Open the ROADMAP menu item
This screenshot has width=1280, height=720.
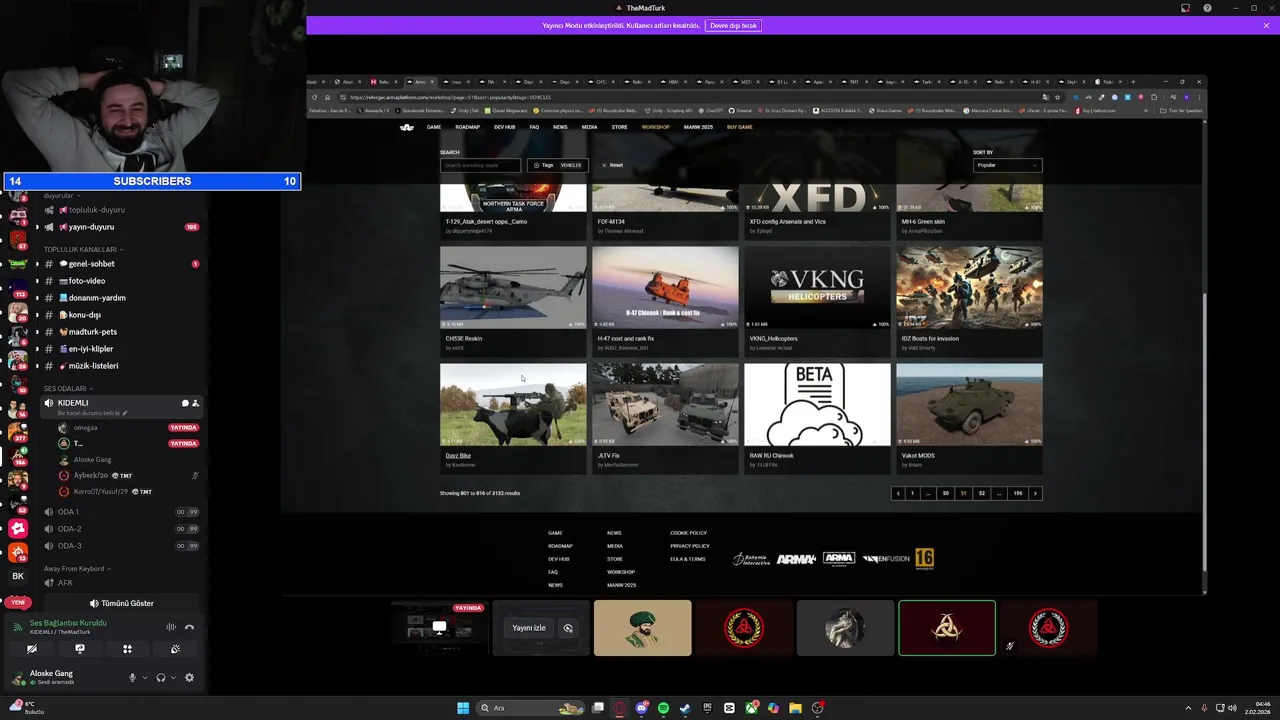(467, 127)
